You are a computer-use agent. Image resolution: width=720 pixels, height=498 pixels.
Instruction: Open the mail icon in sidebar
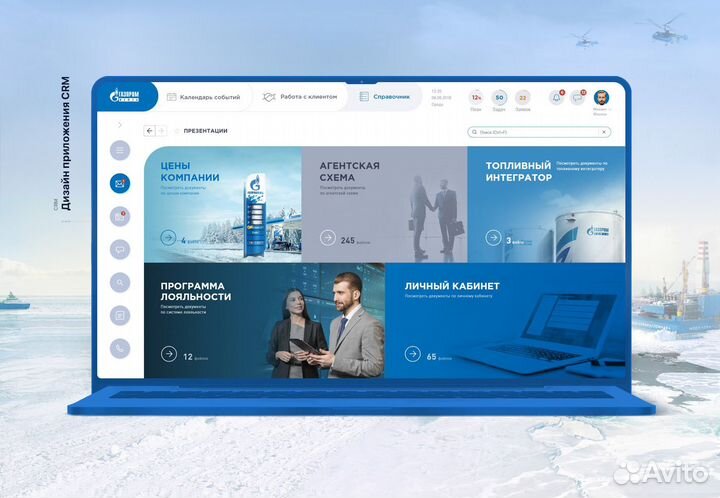[x=120, y=183]
